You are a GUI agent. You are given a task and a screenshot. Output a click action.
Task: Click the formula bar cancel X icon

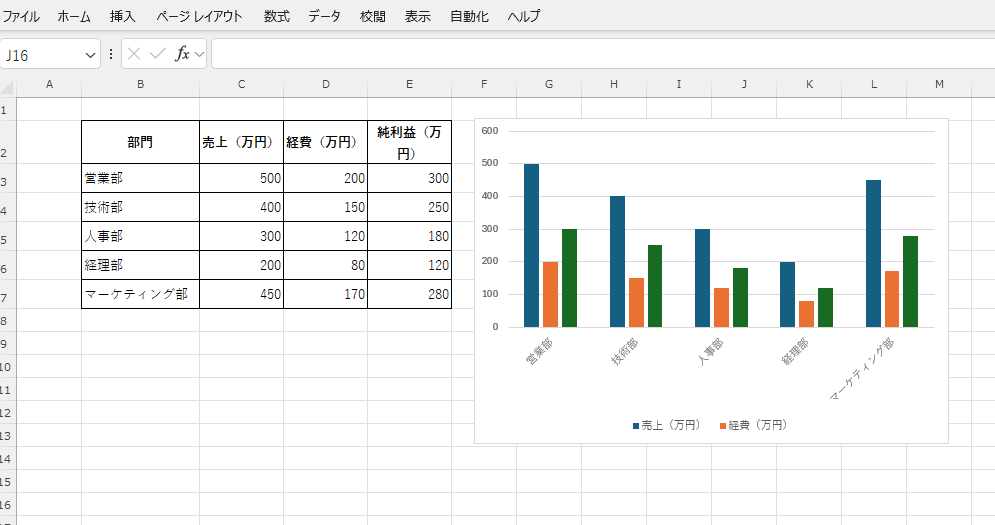coord(134,54)
